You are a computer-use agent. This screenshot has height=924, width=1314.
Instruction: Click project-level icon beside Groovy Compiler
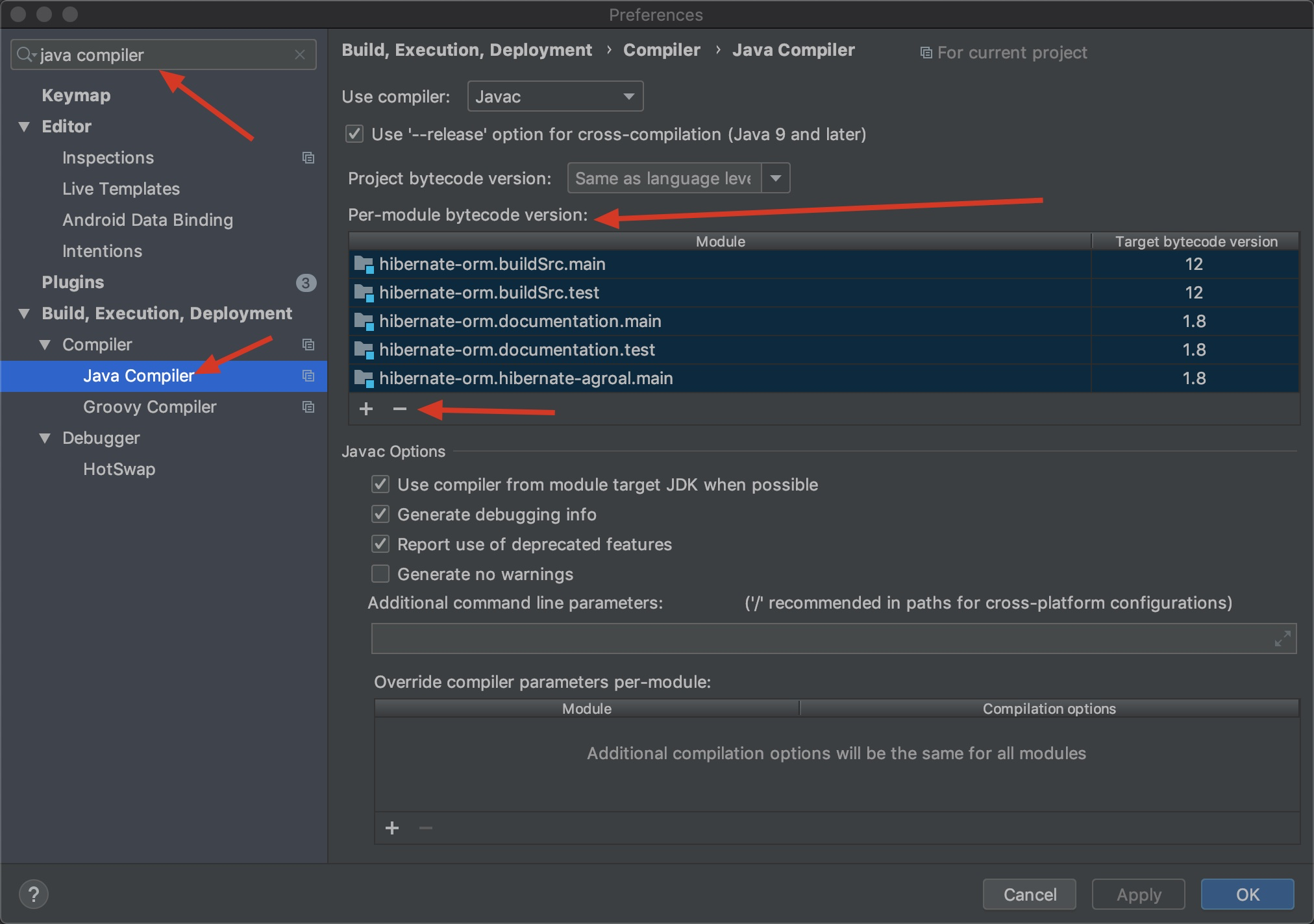click(308, 407)
